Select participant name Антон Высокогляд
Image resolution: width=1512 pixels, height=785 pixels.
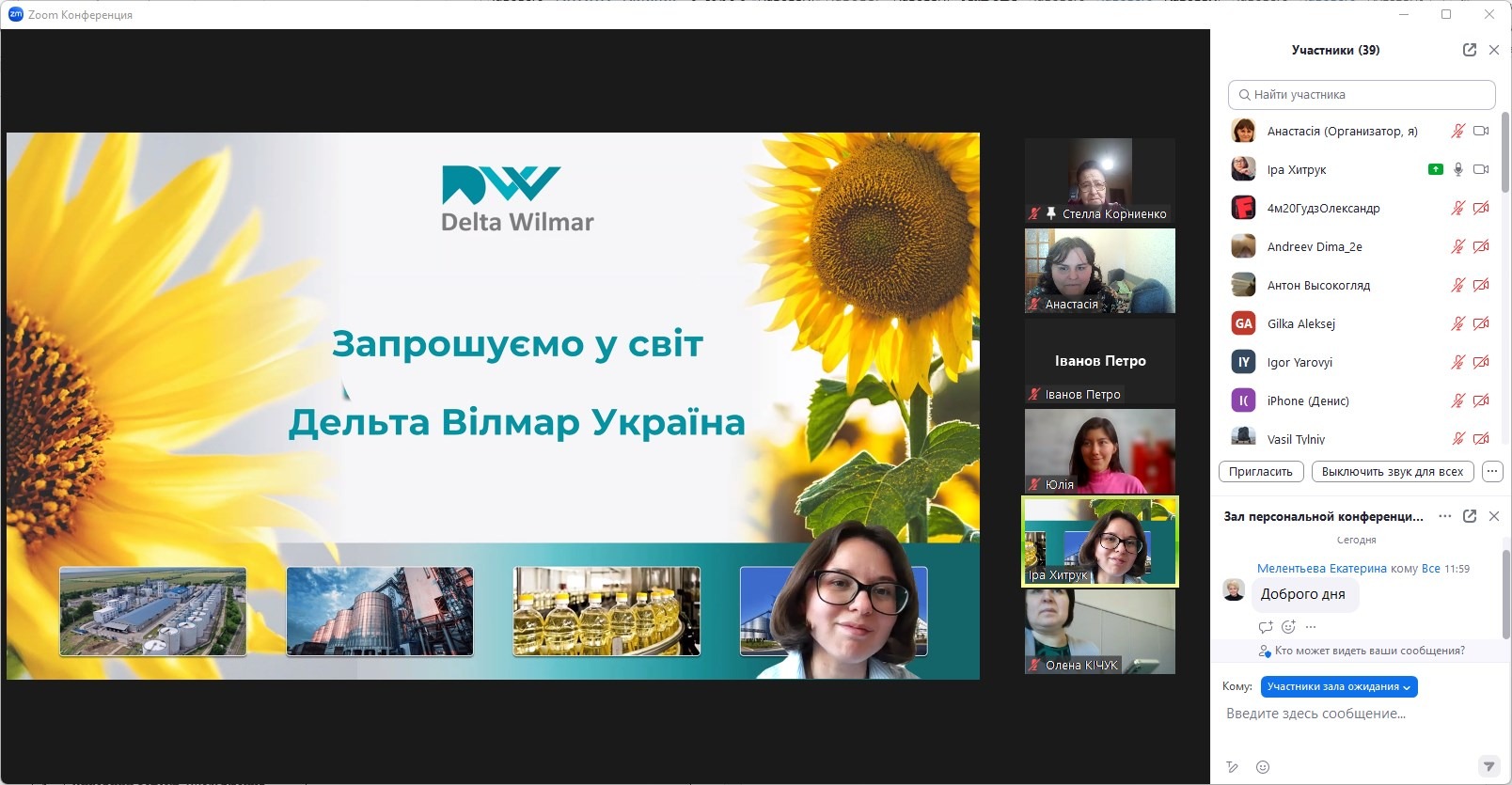(1318, 286)
